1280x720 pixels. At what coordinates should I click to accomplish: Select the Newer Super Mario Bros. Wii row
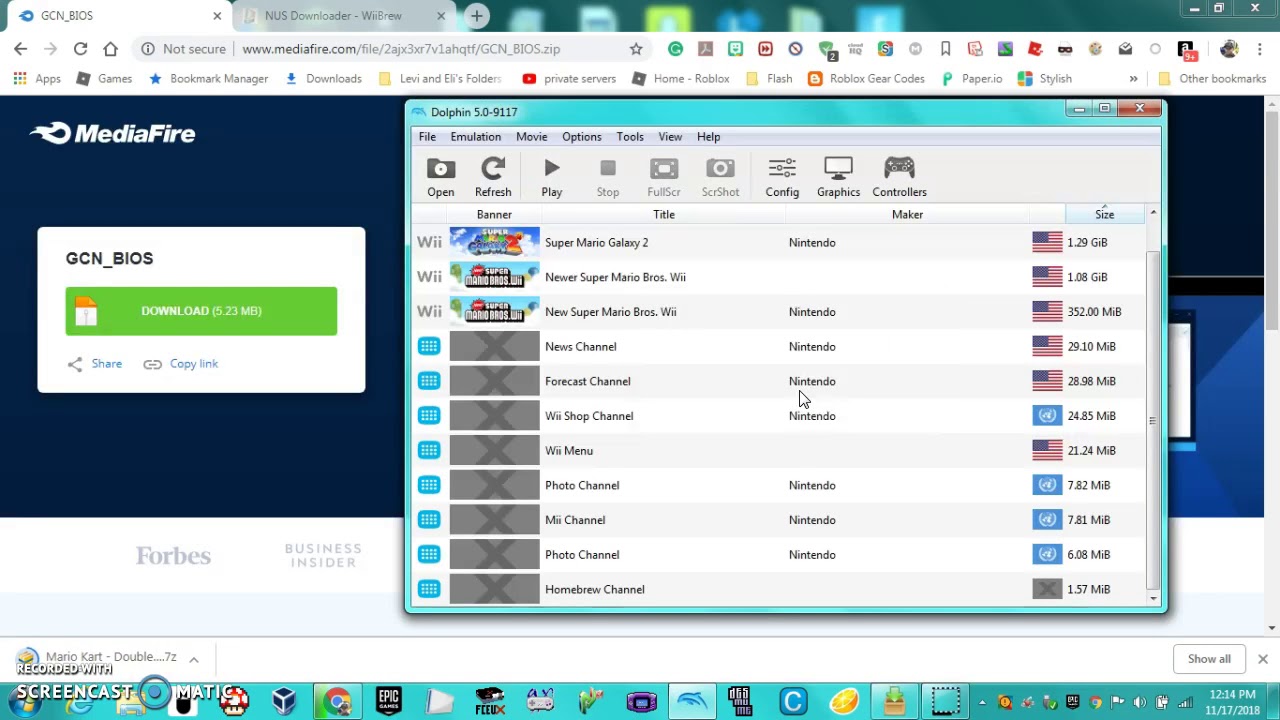[778, 277]
